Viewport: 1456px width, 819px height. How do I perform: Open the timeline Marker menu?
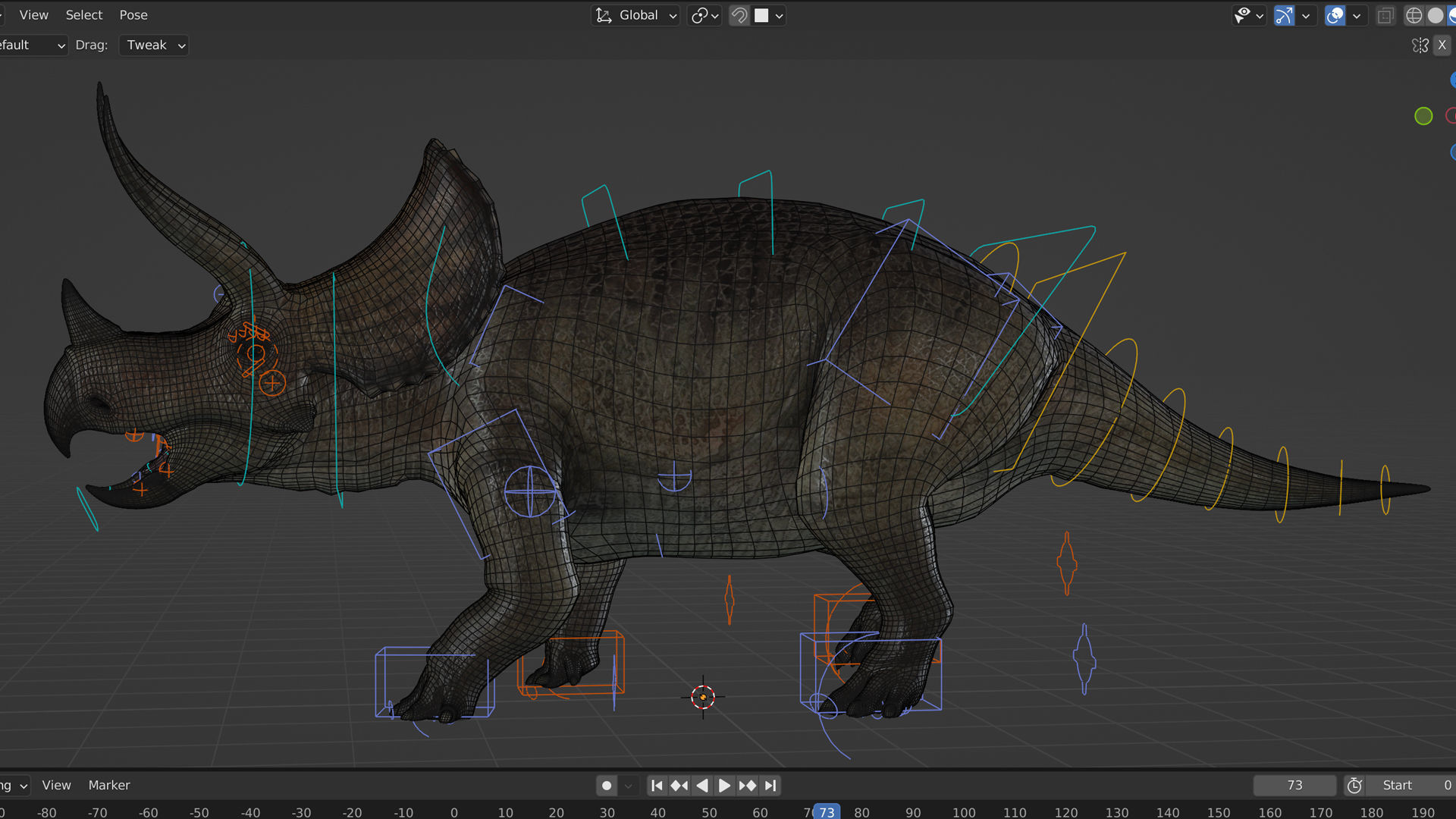click(x=109, y=785)
